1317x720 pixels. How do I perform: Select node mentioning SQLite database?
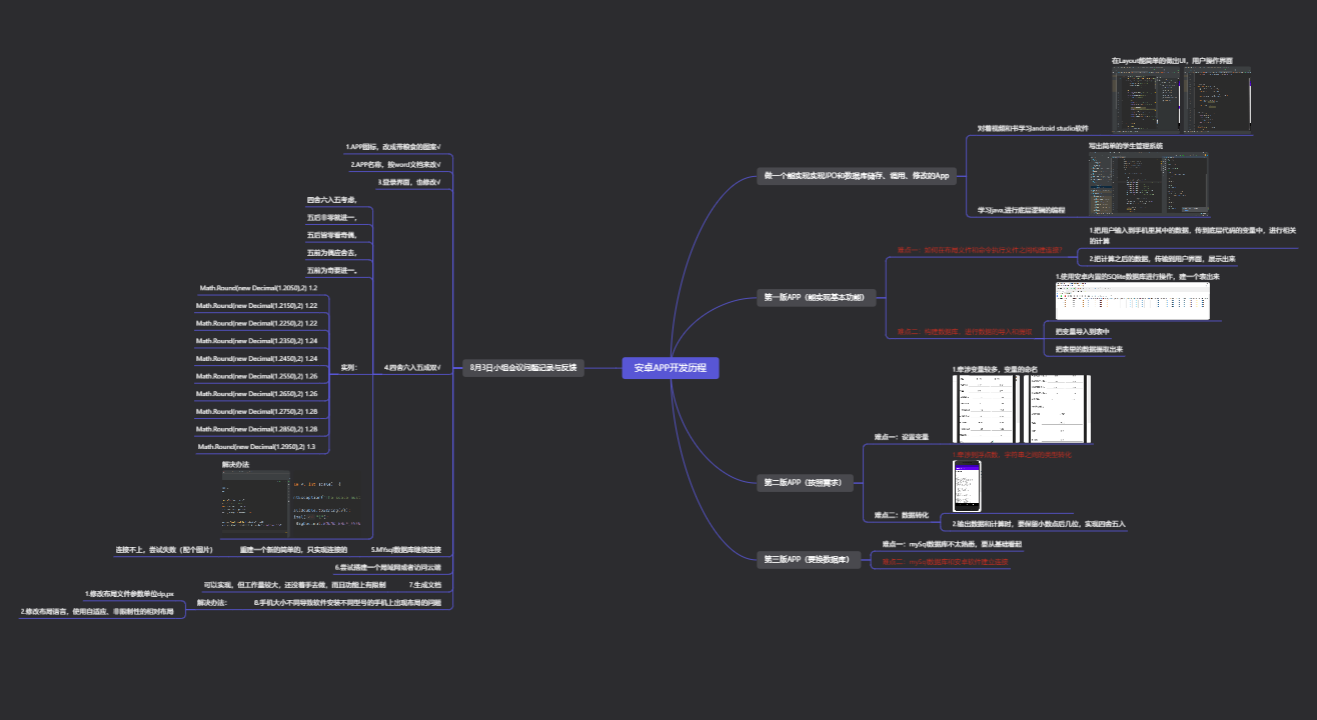point(1137,276)
